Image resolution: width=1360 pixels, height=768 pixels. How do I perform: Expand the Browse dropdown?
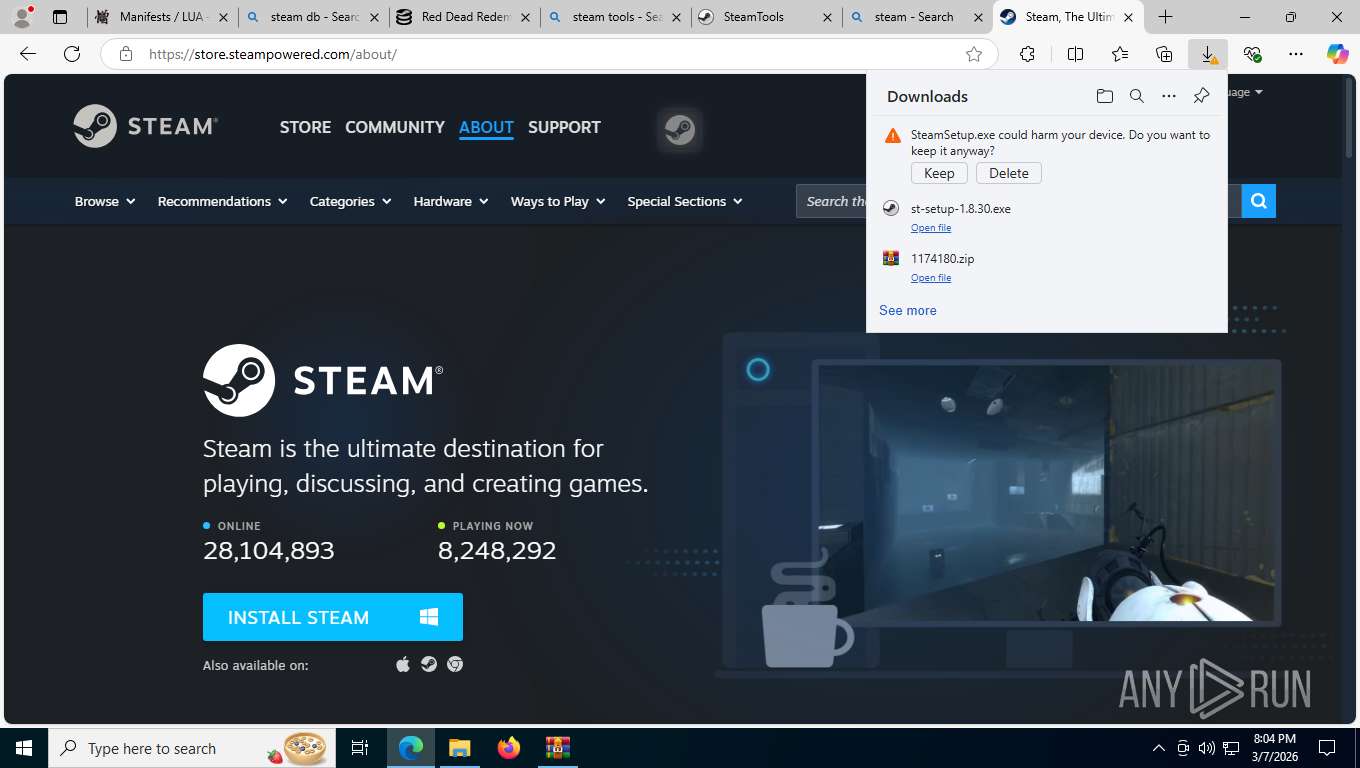click(105, 201)
